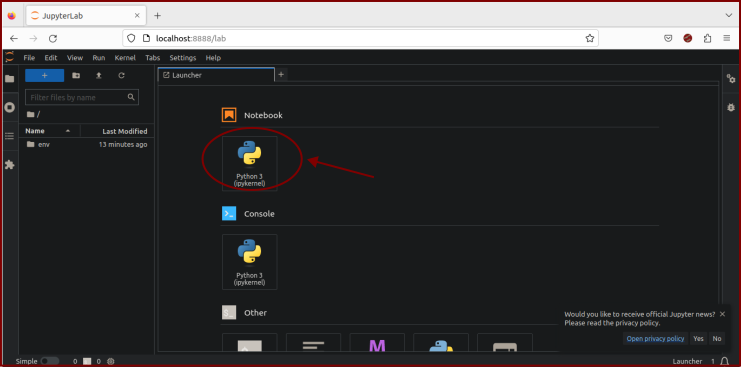Open the Debugger bug icon
The width and height of the screenshot is (741, 367).
(731, 108)
